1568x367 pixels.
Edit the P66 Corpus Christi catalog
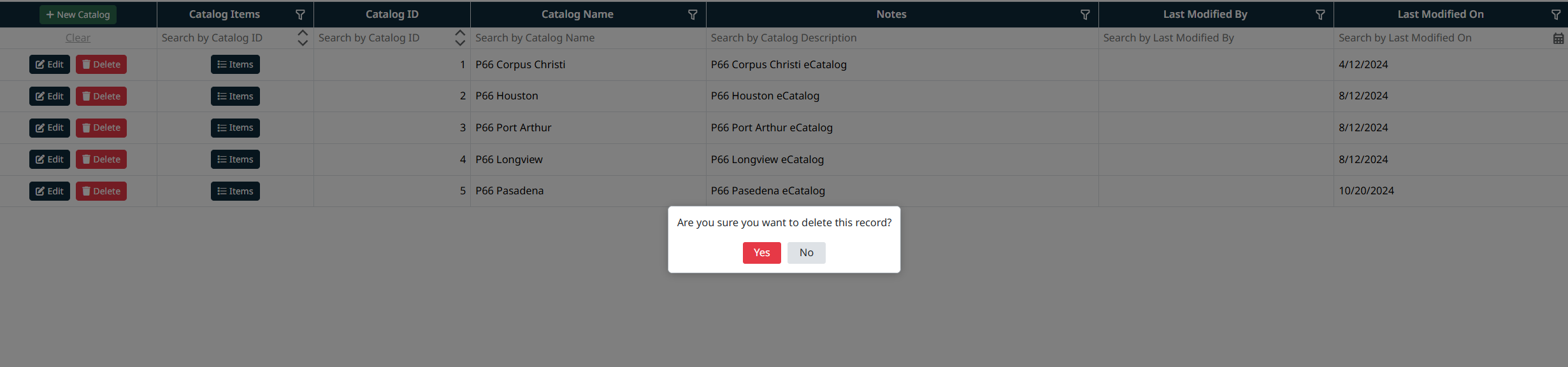click(x=50, y=64)
